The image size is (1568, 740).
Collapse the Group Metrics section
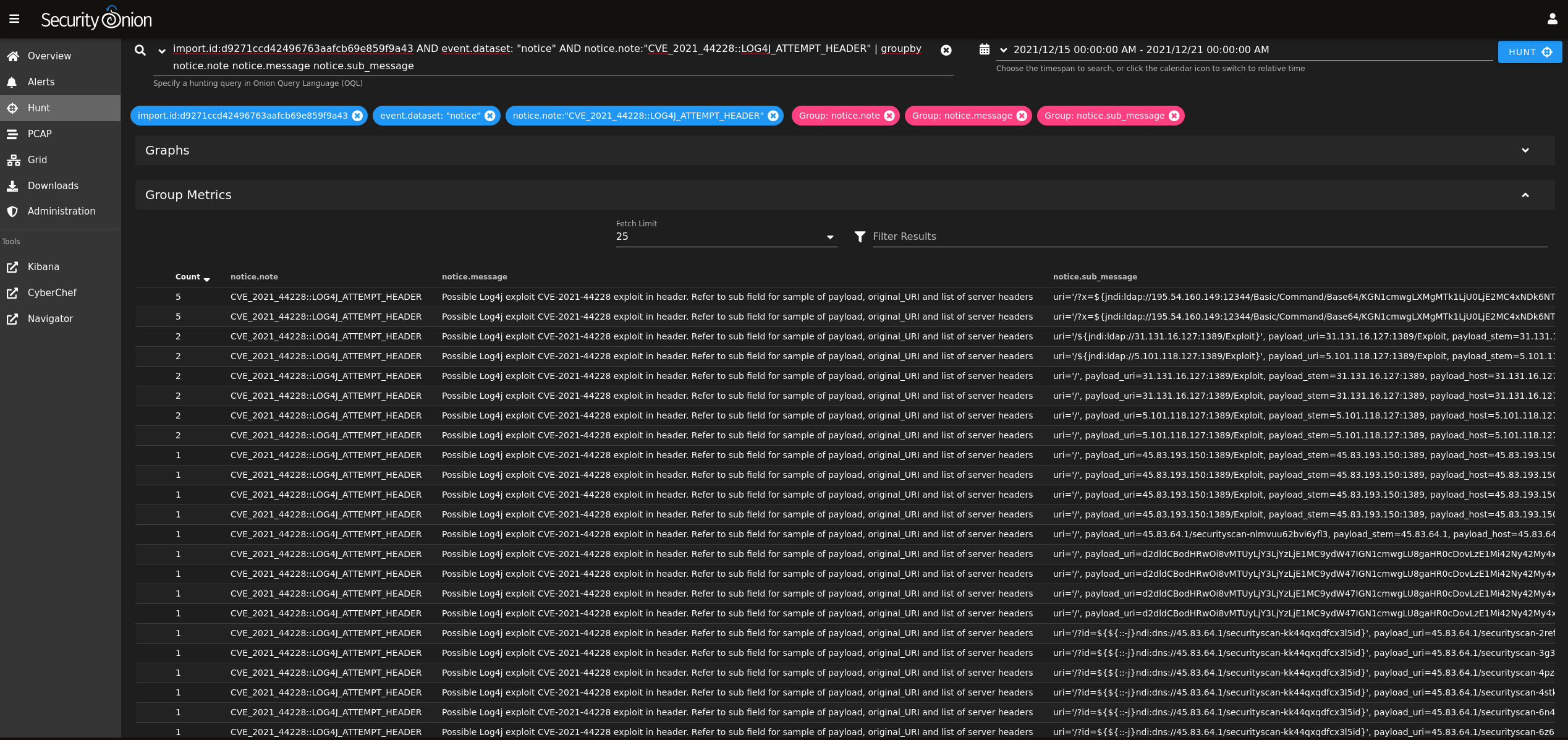tap(1525, 195)
